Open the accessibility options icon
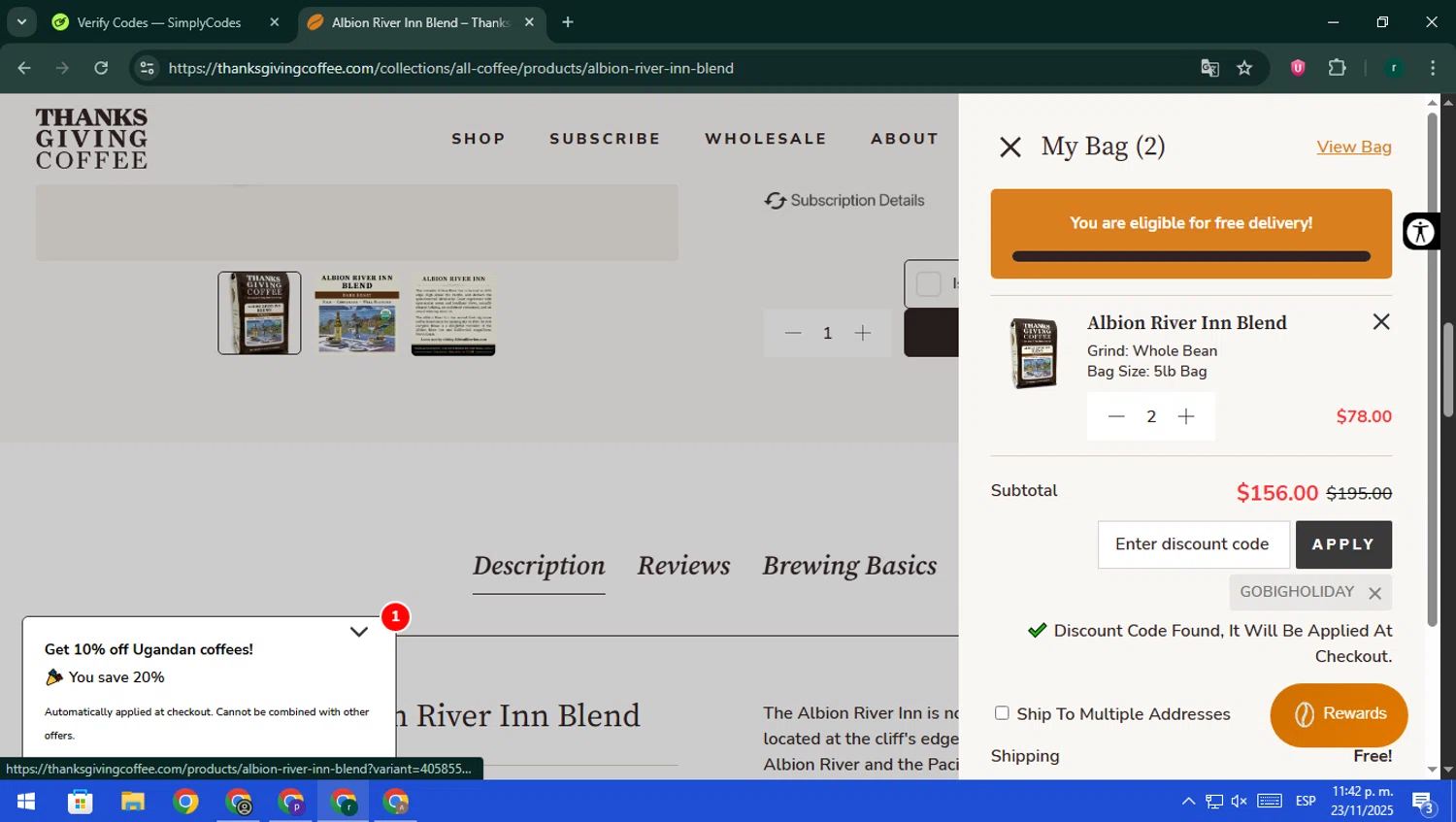This screenshot has height=822, width=1456. coord(1421,232)
